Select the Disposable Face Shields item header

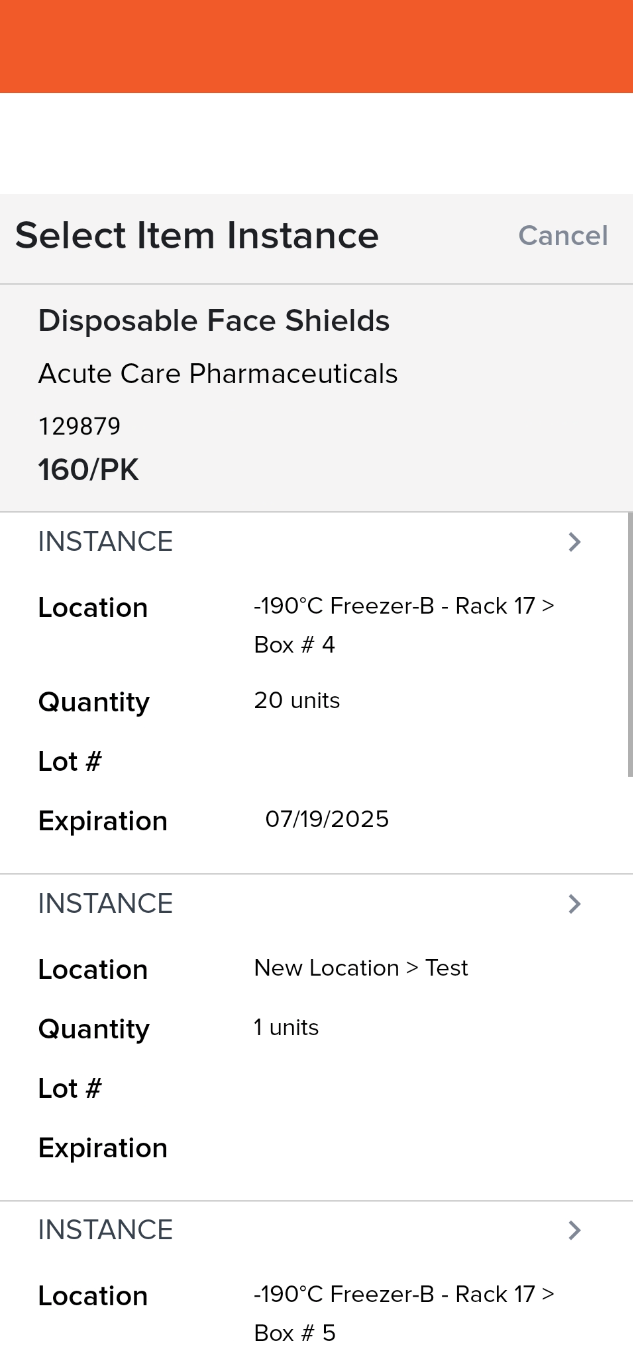point(213,320)
